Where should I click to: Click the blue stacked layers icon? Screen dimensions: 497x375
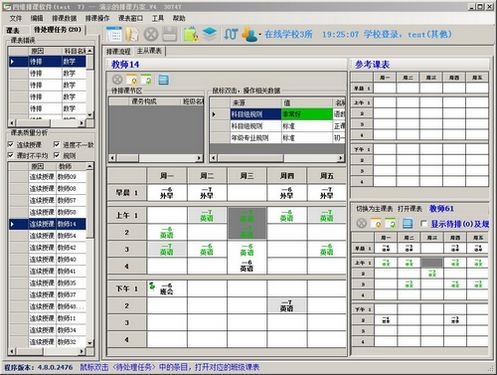pos(209,34)
